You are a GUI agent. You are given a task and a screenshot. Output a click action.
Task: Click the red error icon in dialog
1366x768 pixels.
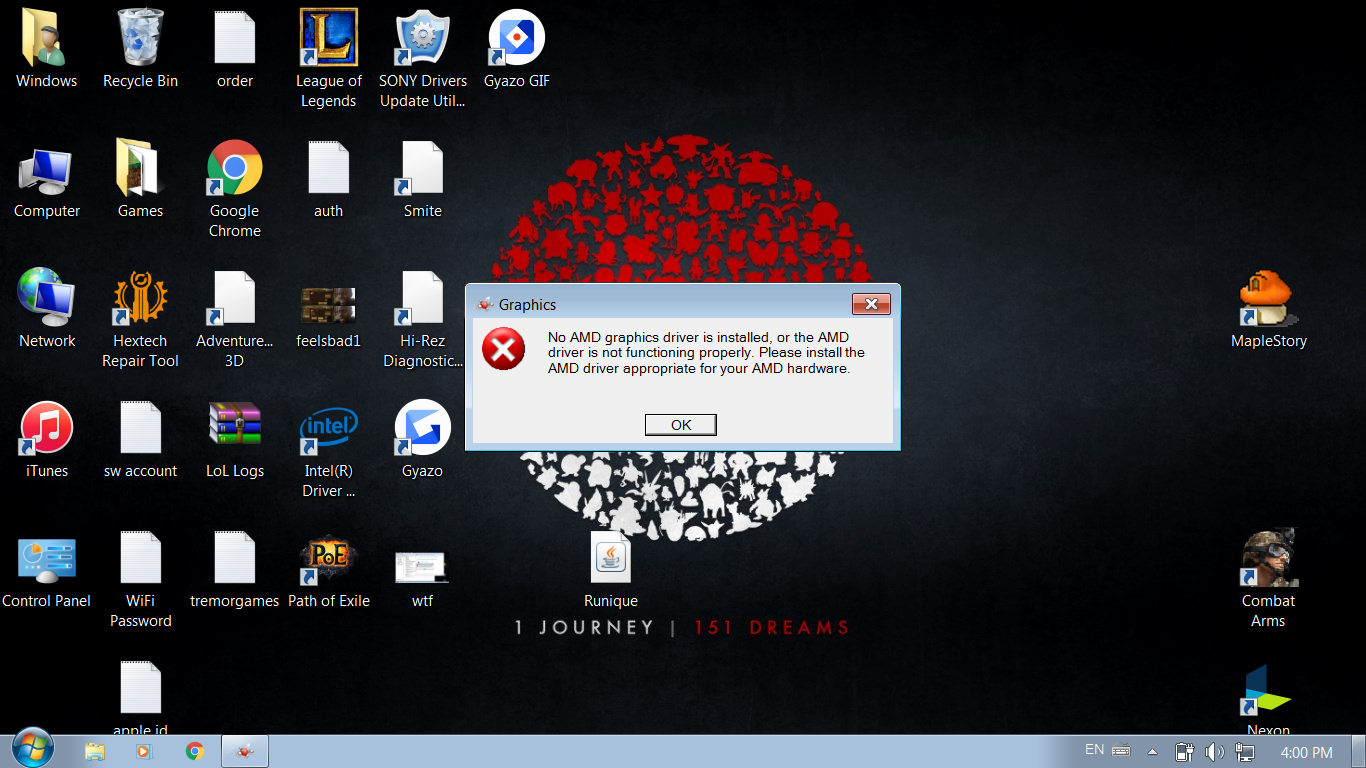coord(503,348)
